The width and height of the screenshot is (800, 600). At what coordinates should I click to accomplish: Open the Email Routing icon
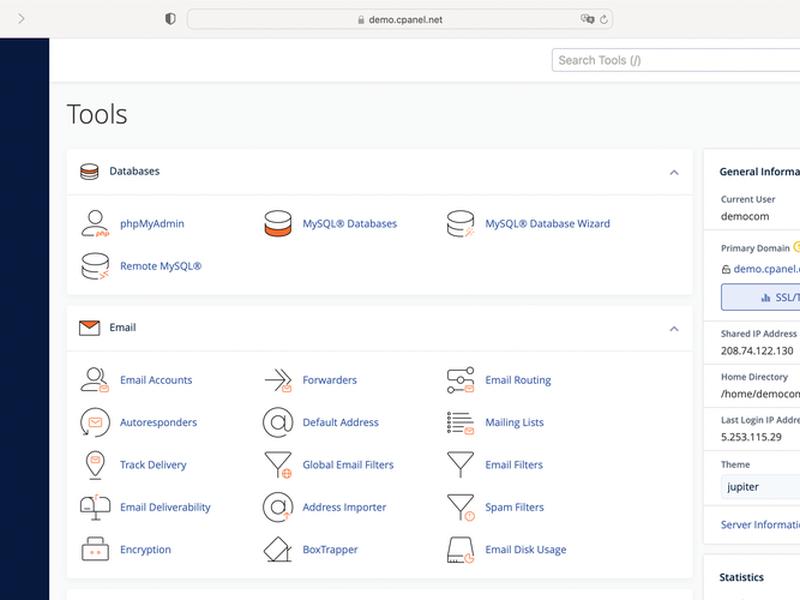460,380
